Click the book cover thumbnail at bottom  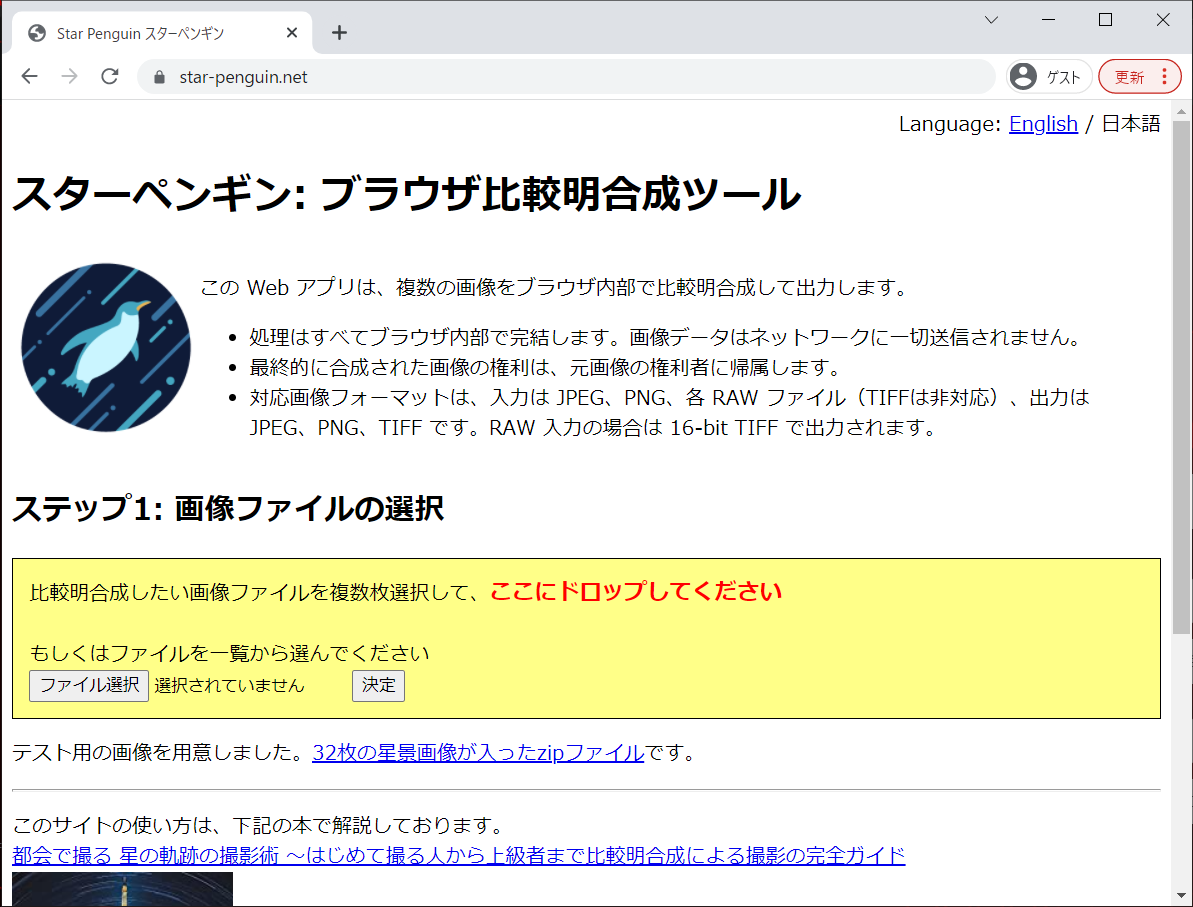point(122,889)
